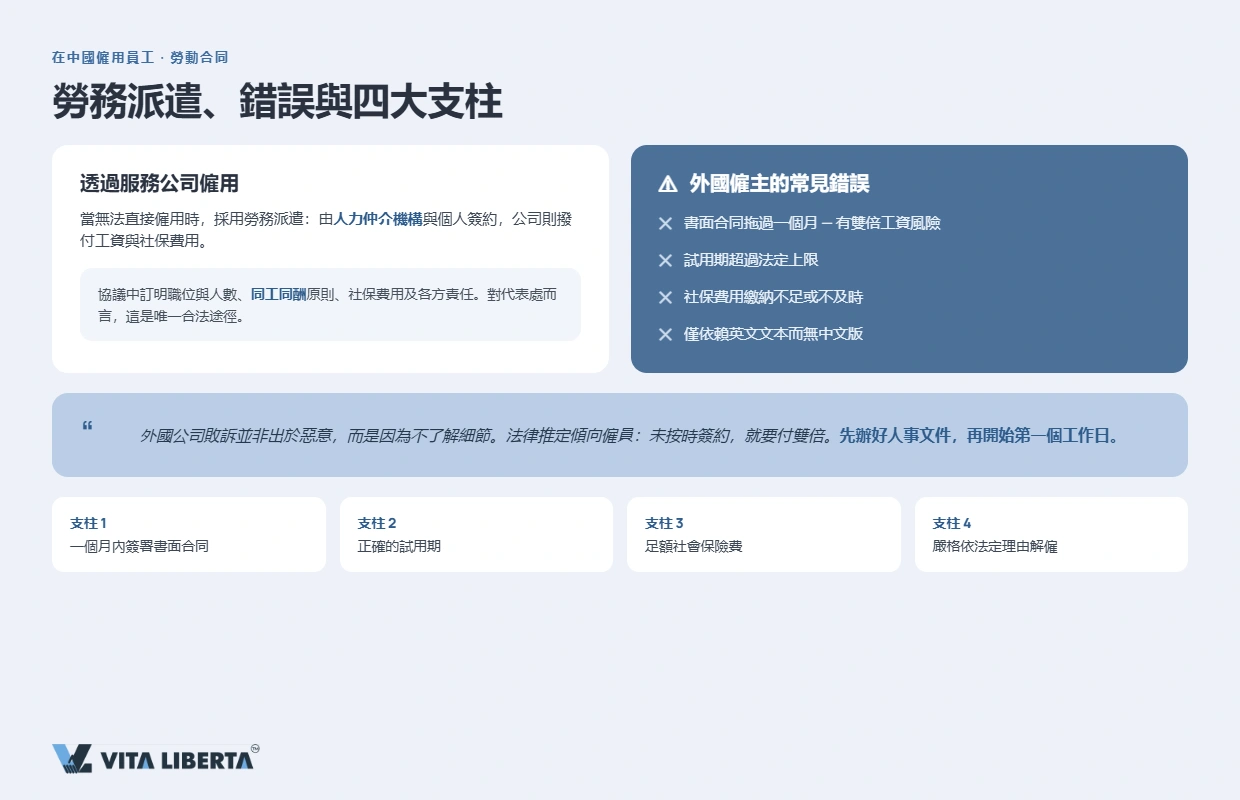The image size is (1240, 800).
Task: Click the warning triangle icon
Action: point(668,184)
